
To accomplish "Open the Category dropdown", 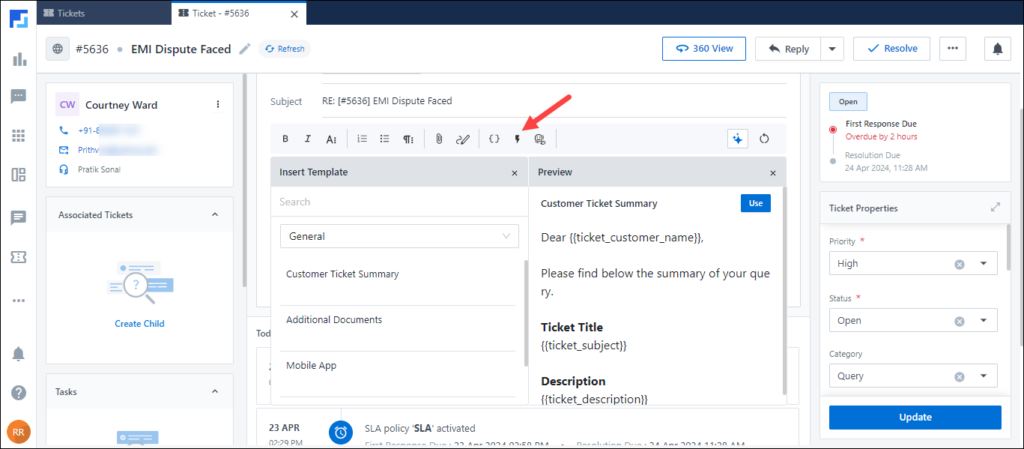I will point(983,377).
